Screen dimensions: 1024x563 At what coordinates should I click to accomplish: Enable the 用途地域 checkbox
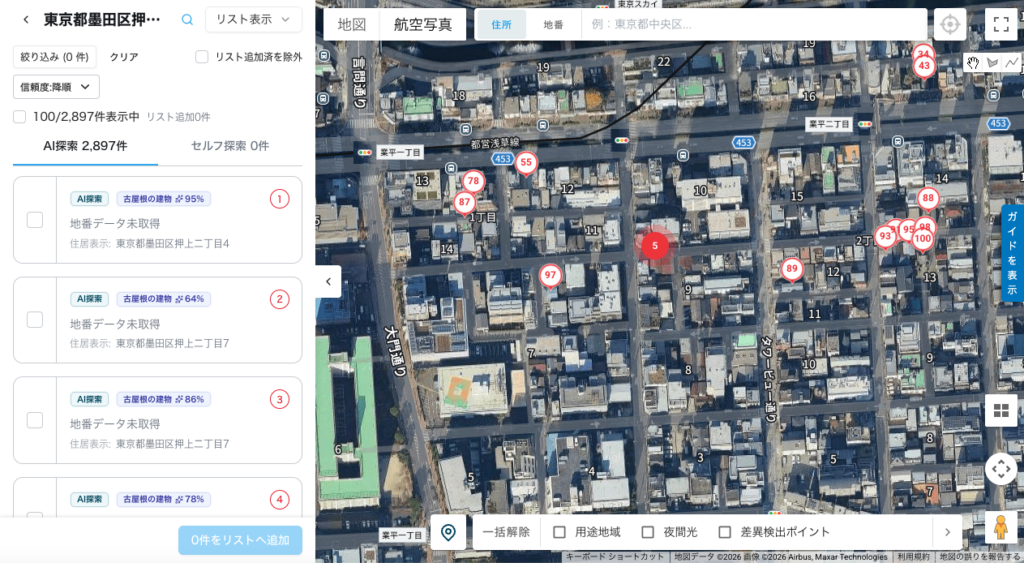560,532
